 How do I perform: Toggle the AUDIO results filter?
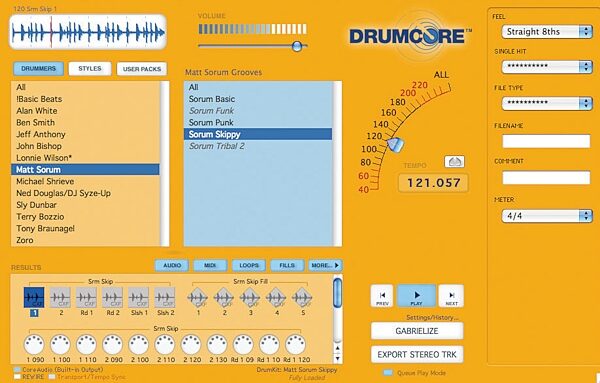(x=172, y=265)
